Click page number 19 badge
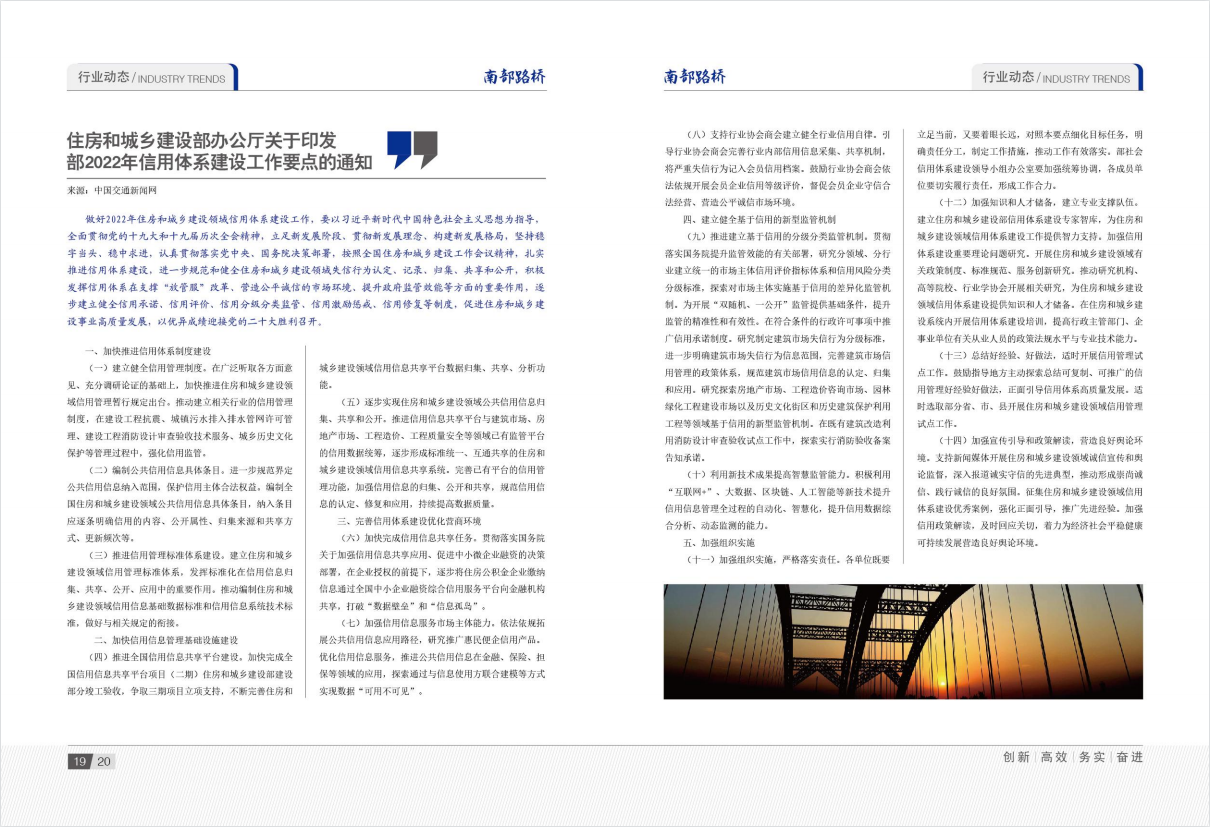This screenshot has width=1210, height=827. (x=79, y=762)
